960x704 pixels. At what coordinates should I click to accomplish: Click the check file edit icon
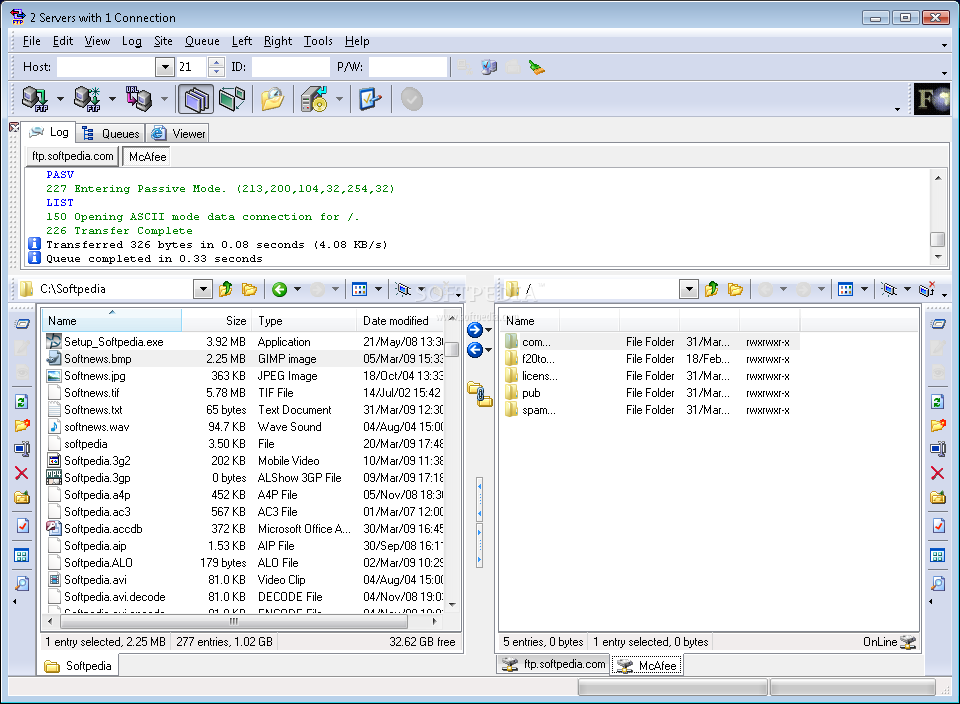[370, 99]
